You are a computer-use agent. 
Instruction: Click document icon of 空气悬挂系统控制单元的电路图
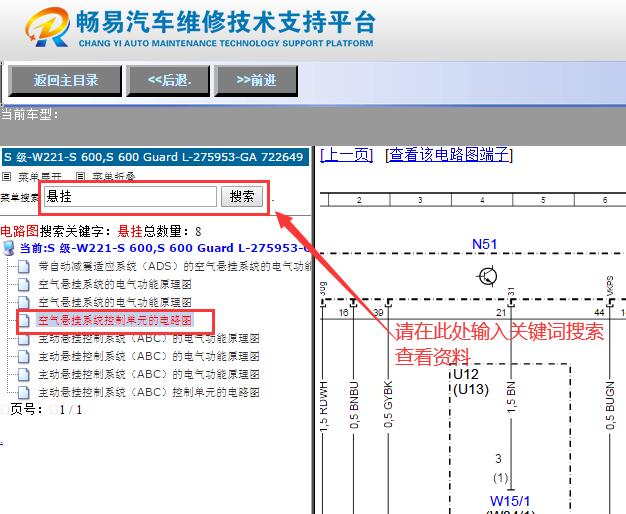24,320
